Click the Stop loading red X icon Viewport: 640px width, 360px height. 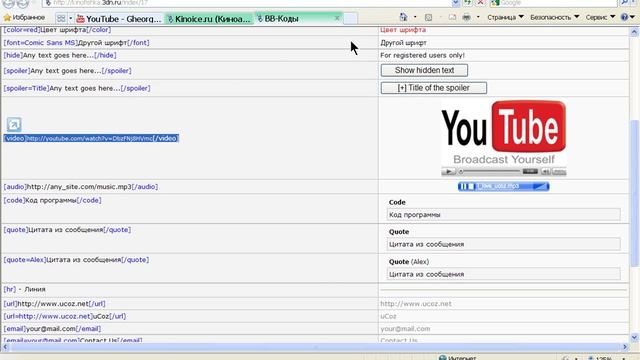[x=481, y=3]
